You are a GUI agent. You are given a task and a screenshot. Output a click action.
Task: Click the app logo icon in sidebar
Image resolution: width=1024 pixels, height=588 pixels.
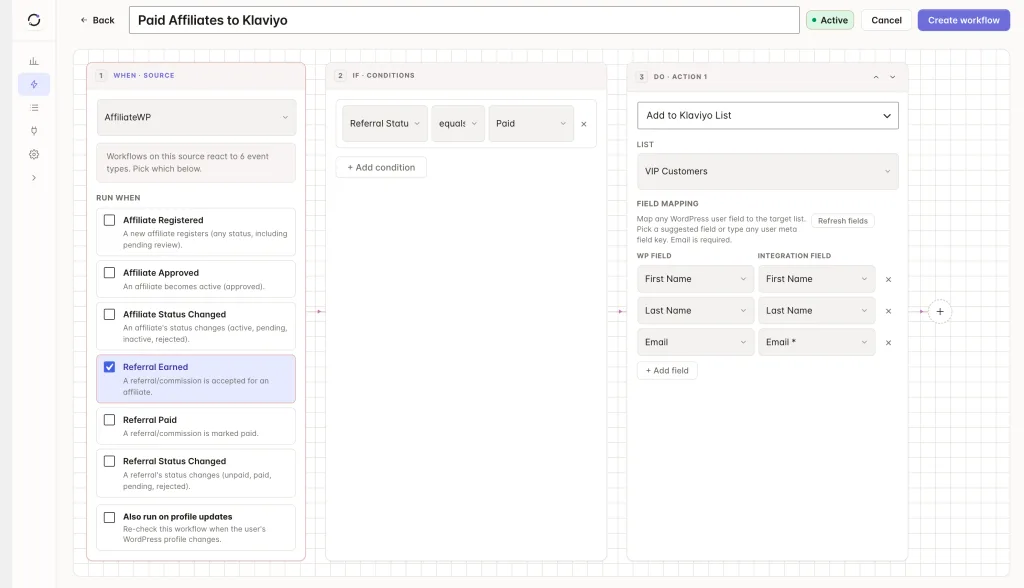34,20
